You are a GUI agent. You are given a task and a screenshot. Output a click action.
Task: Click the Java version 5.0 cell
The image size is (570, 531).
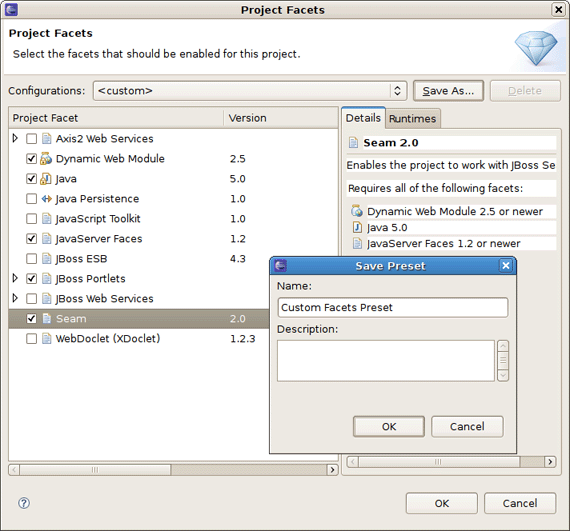pos(238,178)
